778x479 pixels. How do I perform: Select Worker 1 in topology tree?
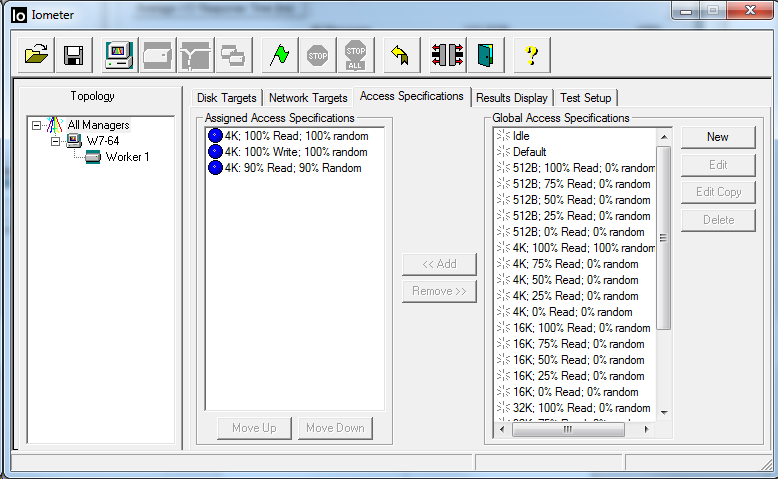(x=127, y=157)
